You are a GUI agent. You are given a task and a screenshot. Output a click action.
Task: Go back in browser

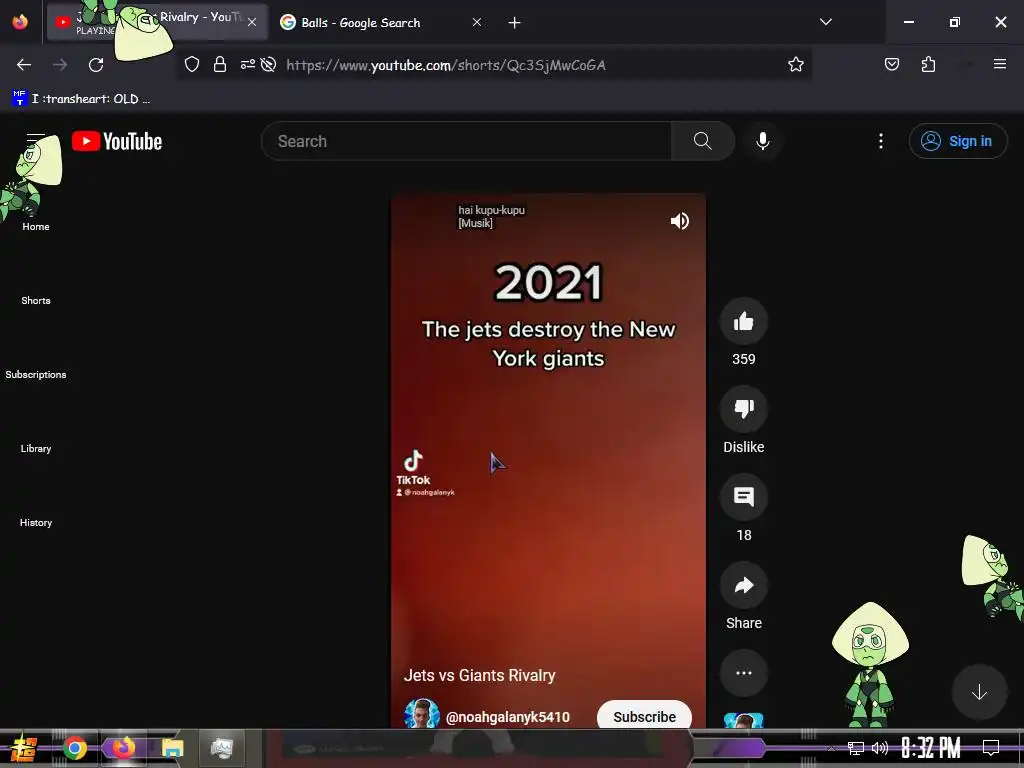24,65
